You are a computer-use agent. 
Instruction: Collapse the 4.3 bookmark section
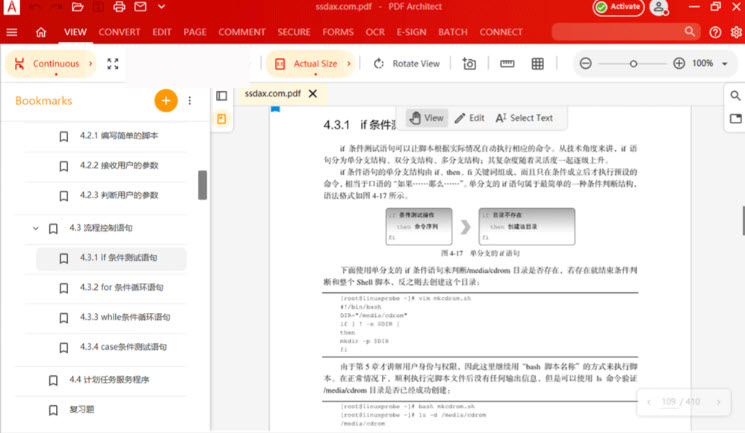(x=35, y=228)
